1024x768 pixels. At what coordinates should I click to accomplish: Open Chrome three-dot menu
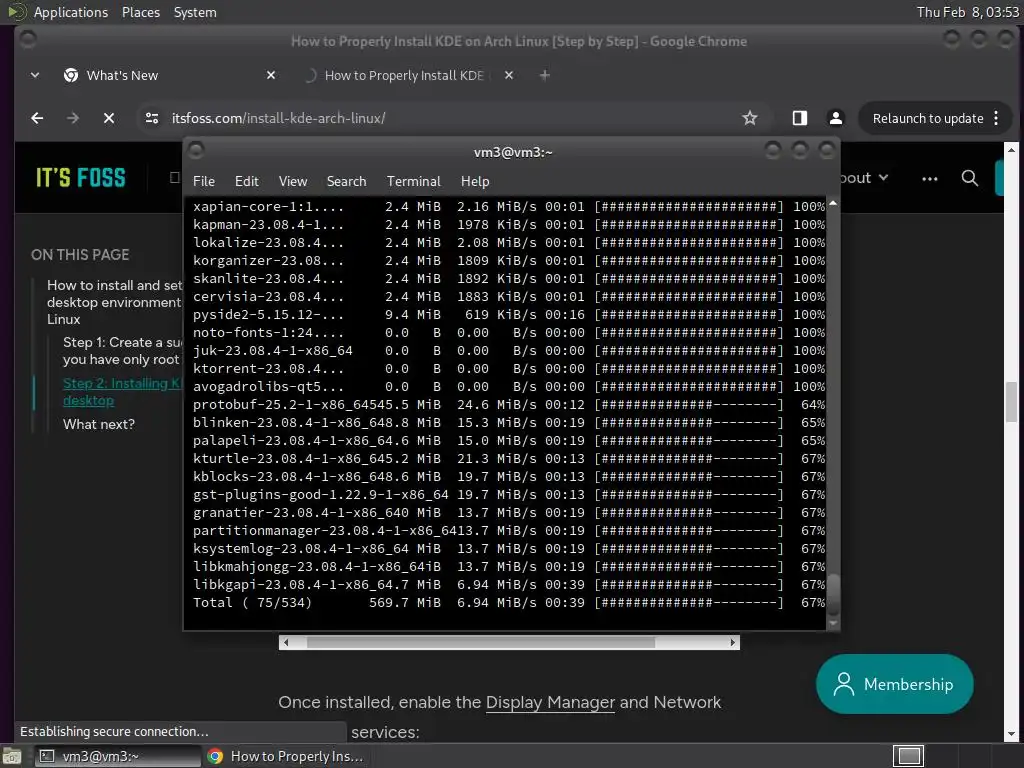coord(996,118)
